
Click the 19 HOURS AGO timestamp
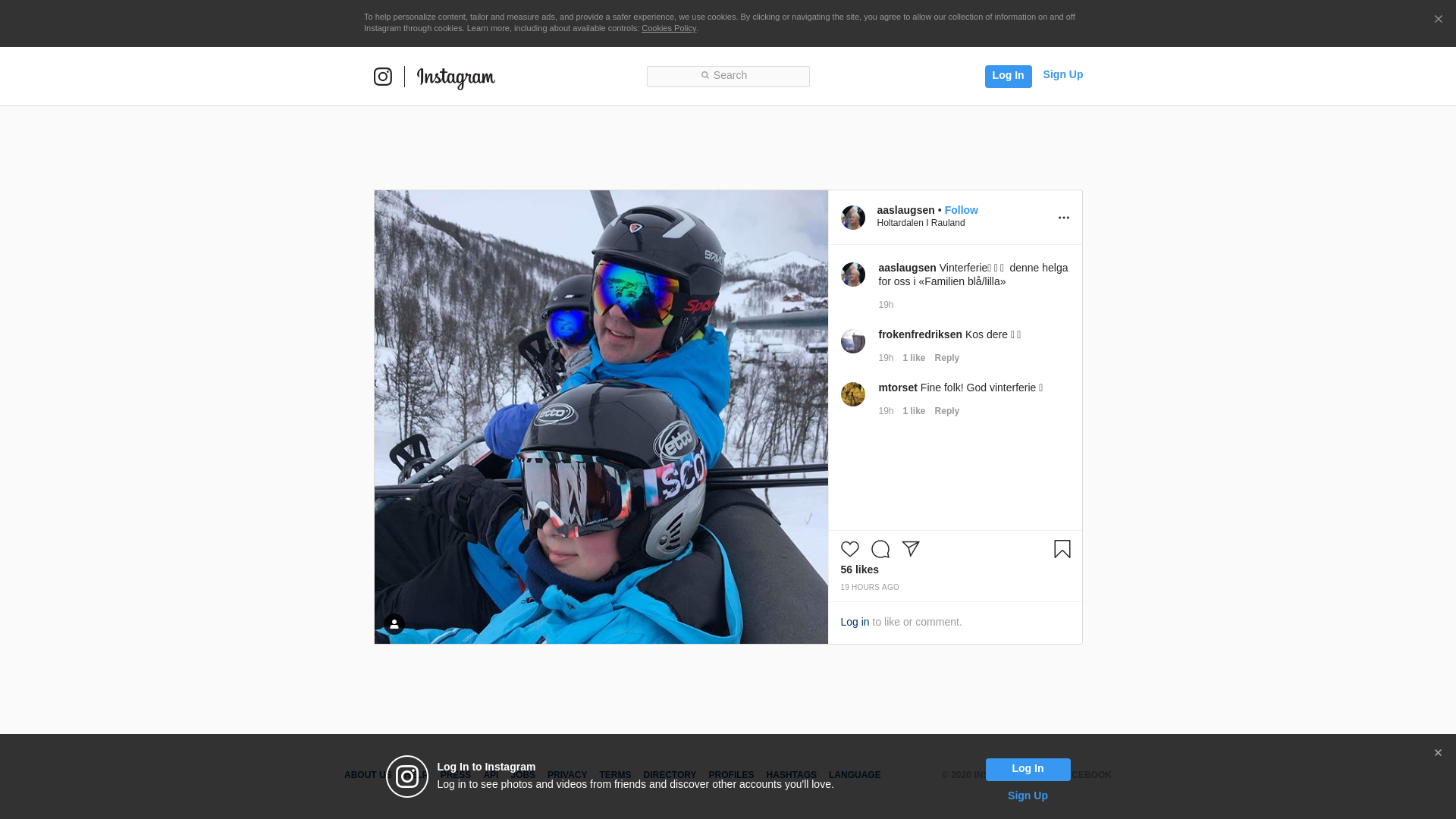(x=870, y=588)
